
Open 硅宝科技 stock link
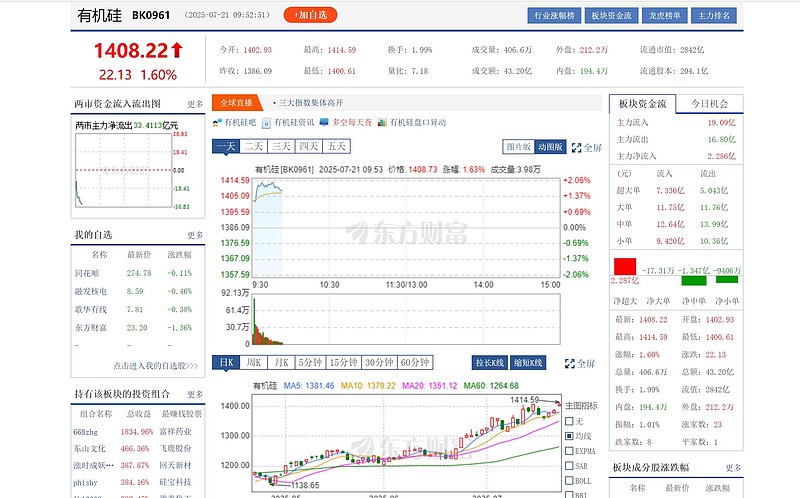point(176,482)
